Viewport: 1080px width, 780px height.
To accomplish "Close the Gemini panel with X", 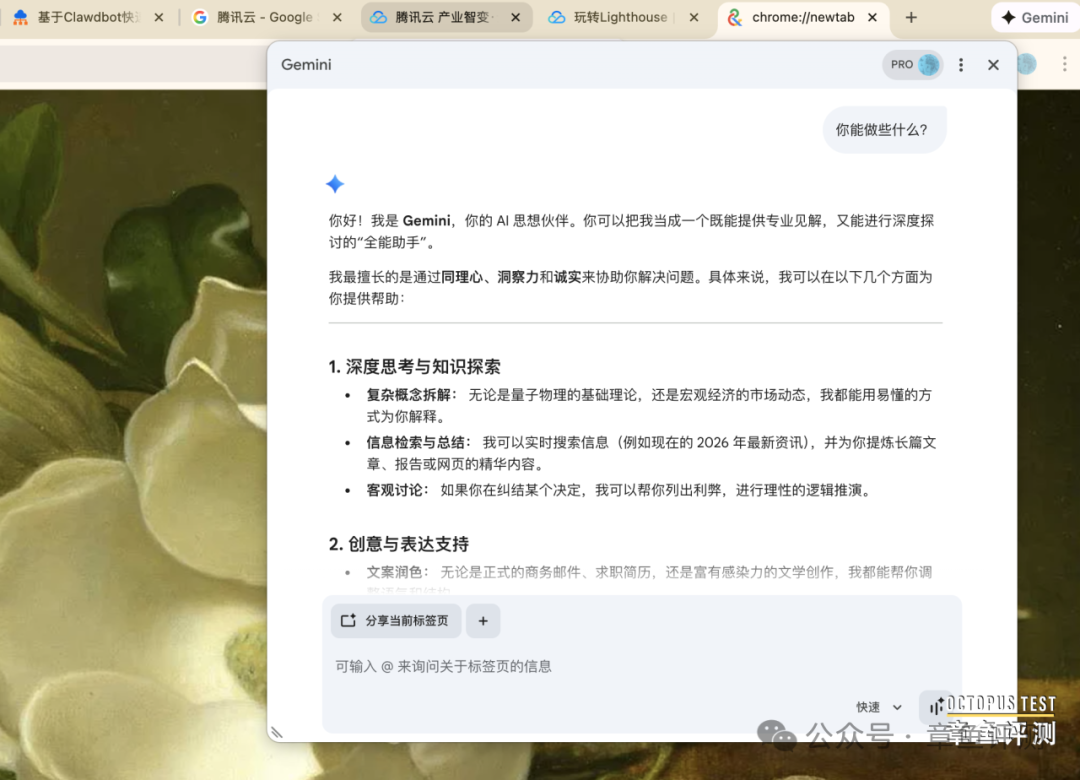I will (993, 65).
